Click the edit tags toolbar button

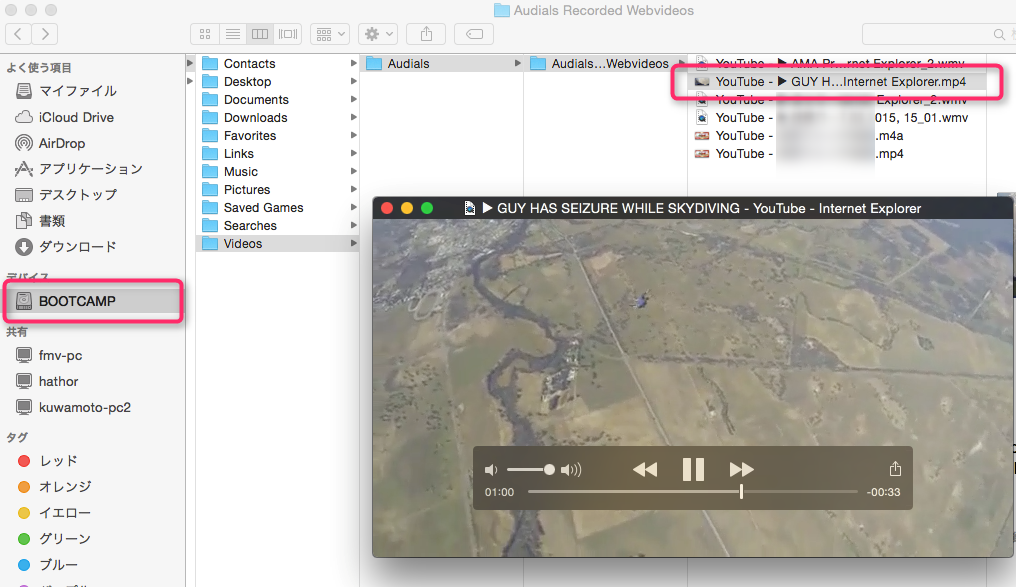474,34
